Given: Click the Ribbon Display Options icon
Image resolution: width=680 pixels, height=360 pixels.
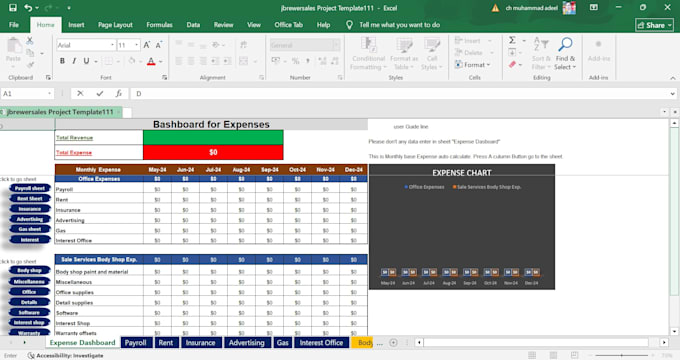Looking at the screenshot, I should click(594, 7).
